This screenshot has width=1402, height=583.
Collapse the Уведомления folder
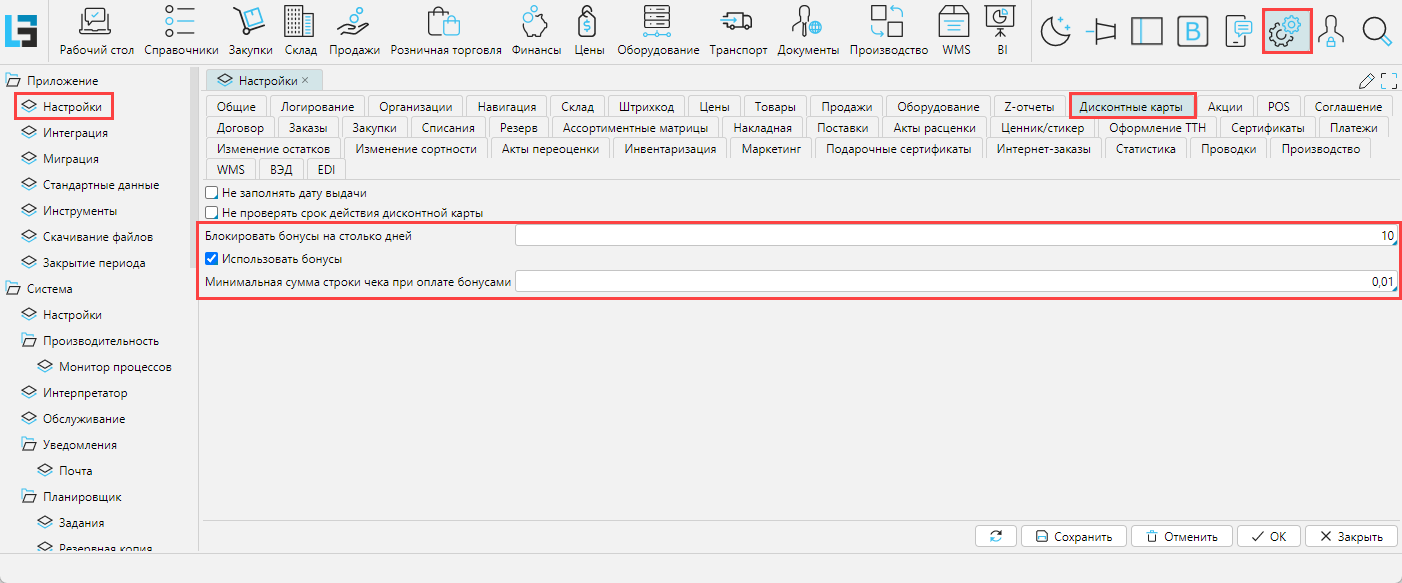click(x=30, y=445)
